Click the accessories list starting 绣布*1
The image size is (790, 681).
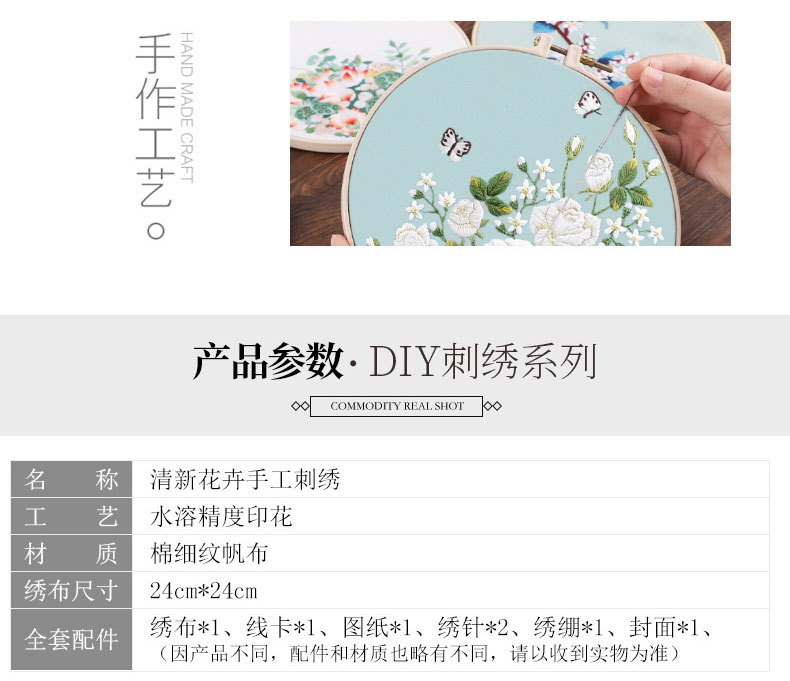(x=432, y=628)
